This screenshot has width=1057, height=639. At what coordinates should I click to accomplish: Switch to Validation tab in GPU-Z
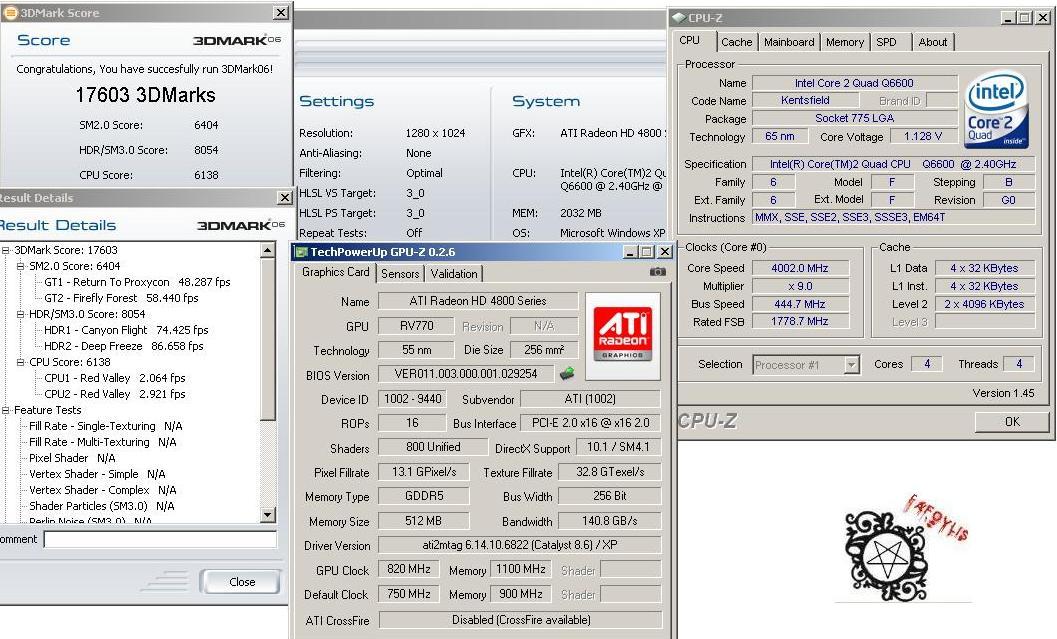click(x=454, y=274)
